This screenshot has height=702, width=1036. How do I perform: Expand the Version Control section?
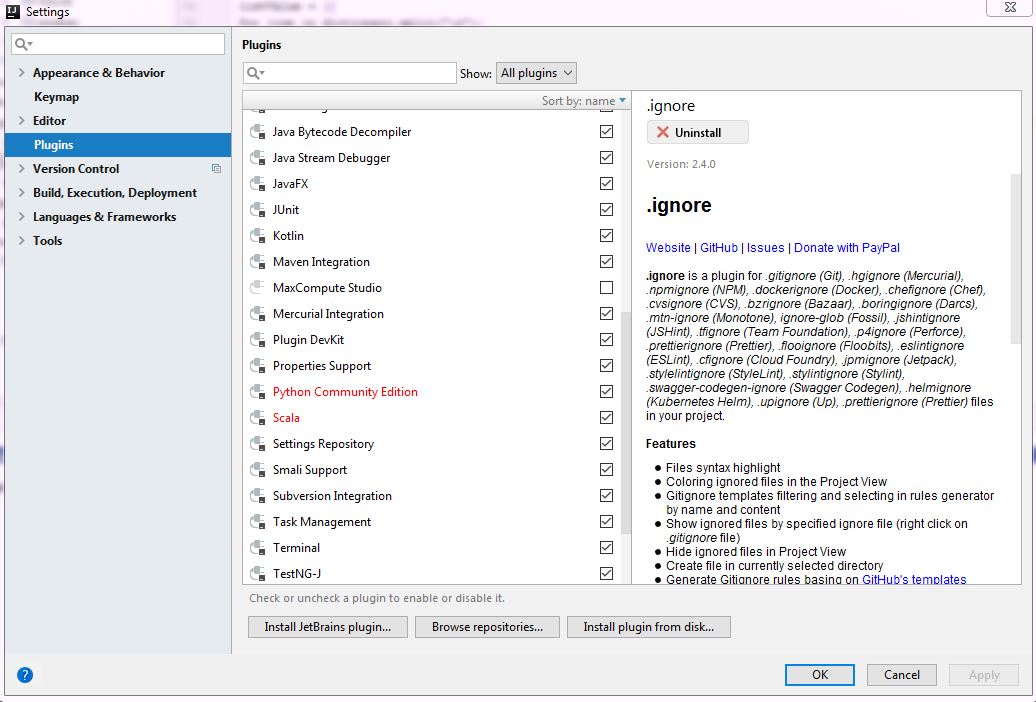click(x=22, y=169)
